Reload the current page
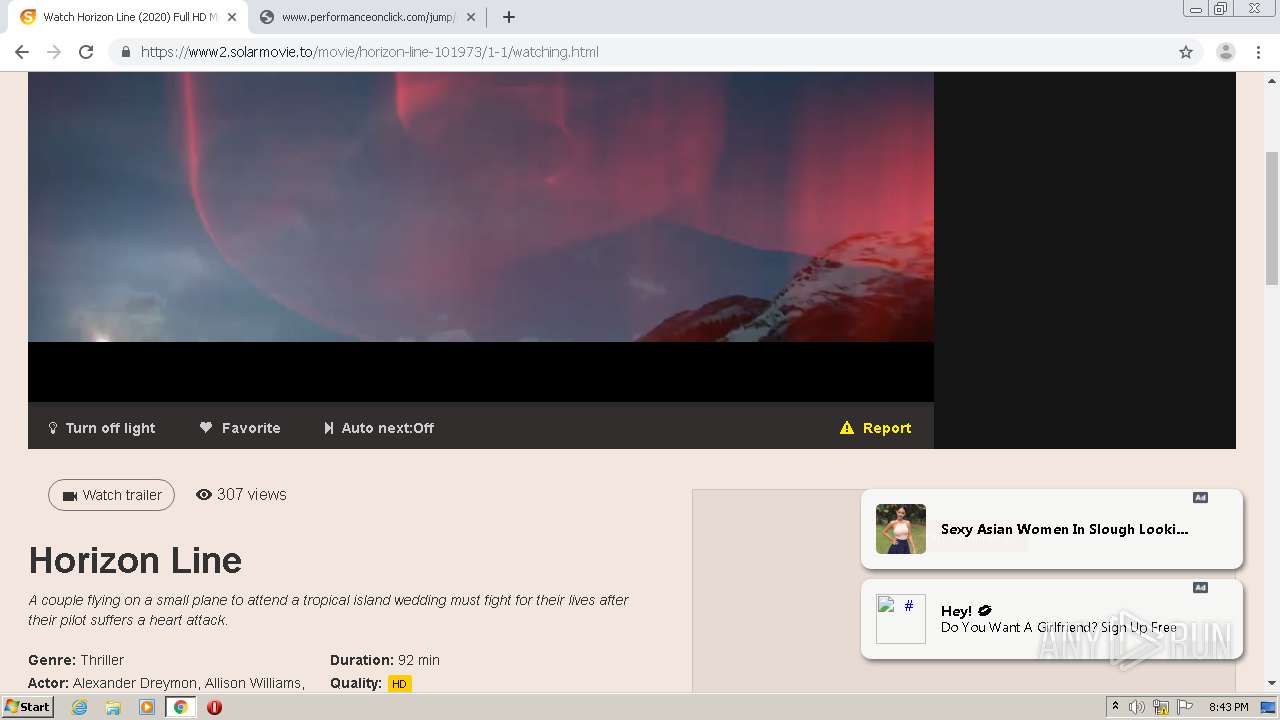1280x720 pixels. pyautogui.click(x=86, y=52)
